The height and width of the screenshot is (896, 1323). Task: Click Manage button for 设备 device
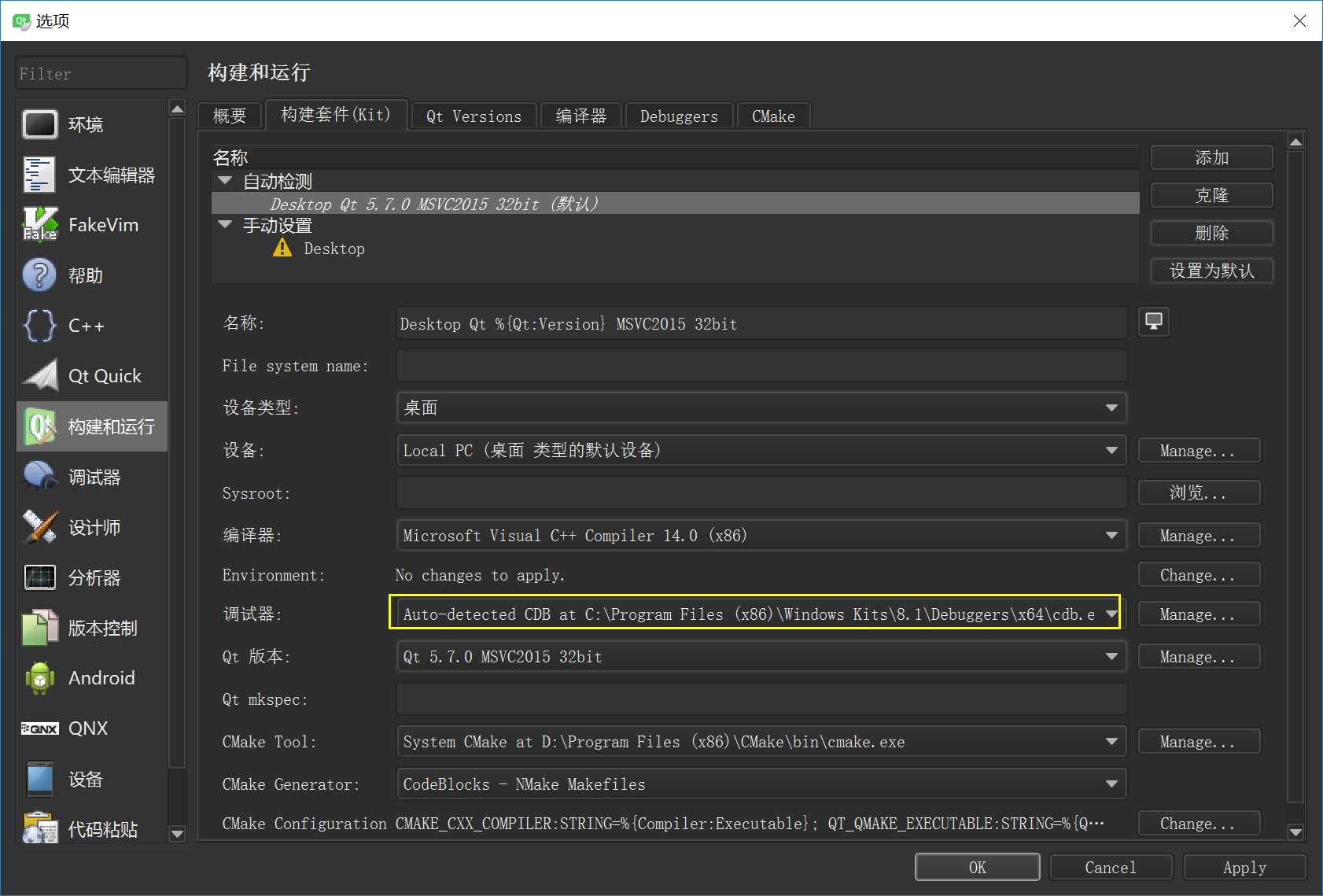(1199, 450)
